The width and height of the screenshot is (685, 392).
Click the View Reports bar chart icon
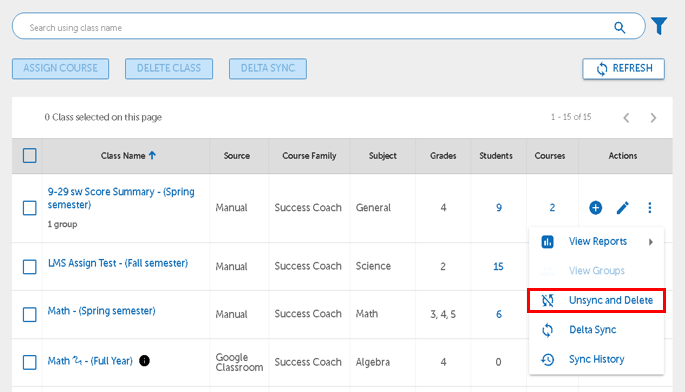click(547, 242)
